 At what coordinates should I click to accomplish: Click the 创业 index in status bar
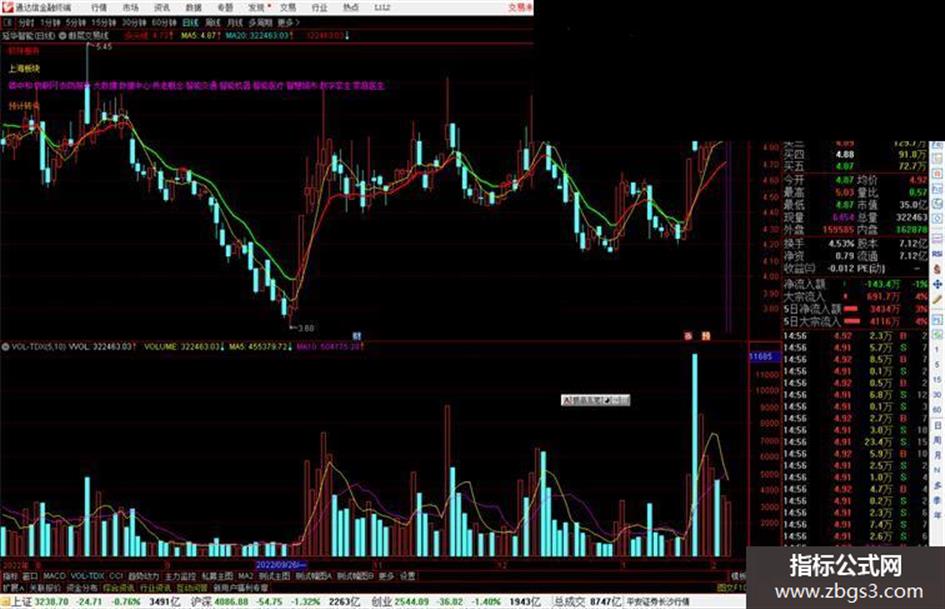[x=381, y=602]
